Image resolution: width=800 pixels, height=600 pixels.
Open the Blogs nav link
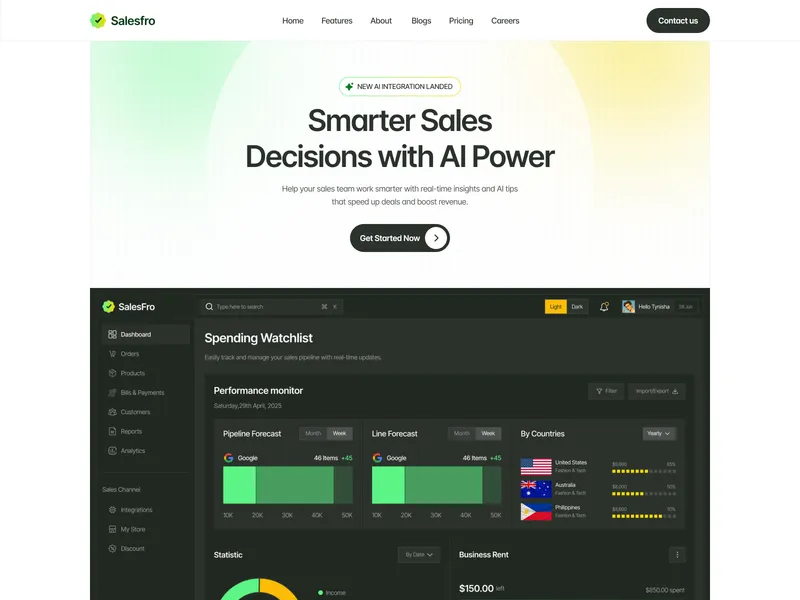click(x=421, y=21)
